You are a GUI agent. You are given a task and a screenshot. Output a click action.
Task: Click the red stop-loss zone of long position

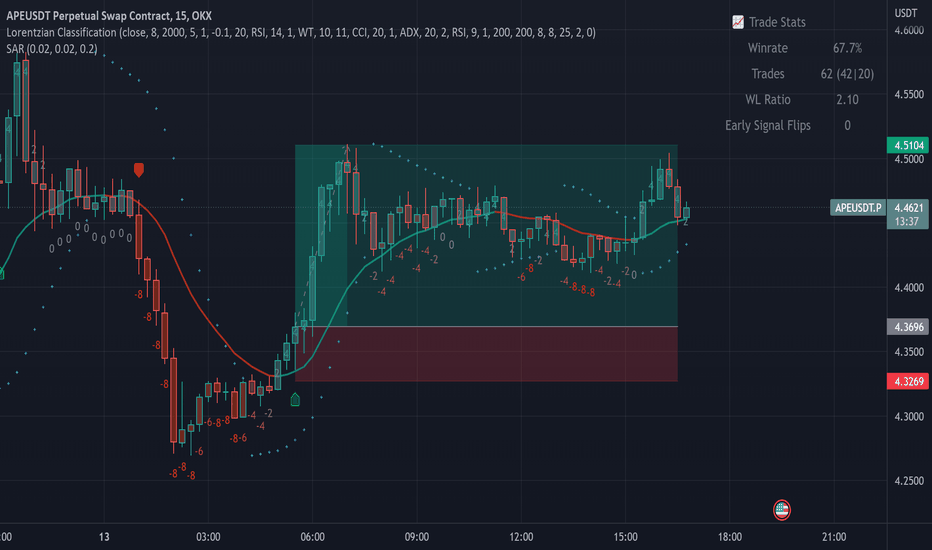tap(486, 354)
